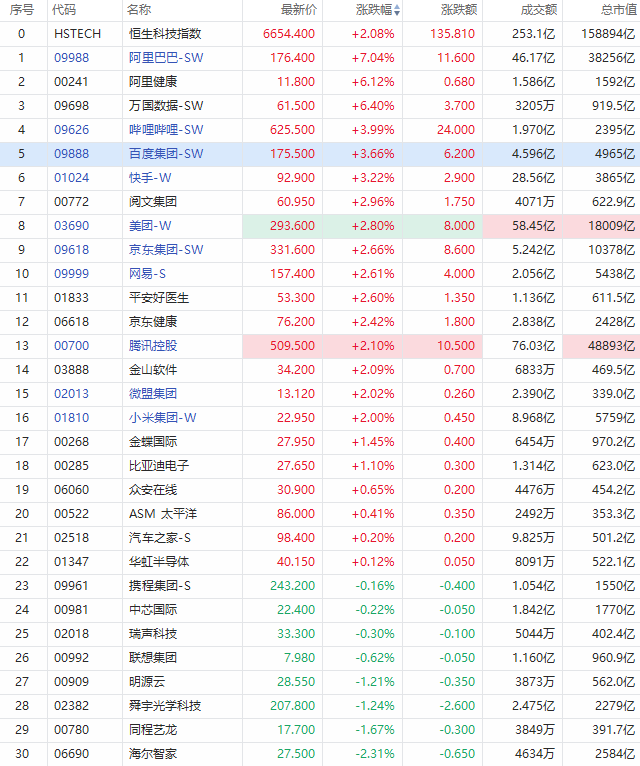Screen dimensions: 640x766
Task: Select the HSTECH index code
Action: pyautogui.click(x=77, y=34)
